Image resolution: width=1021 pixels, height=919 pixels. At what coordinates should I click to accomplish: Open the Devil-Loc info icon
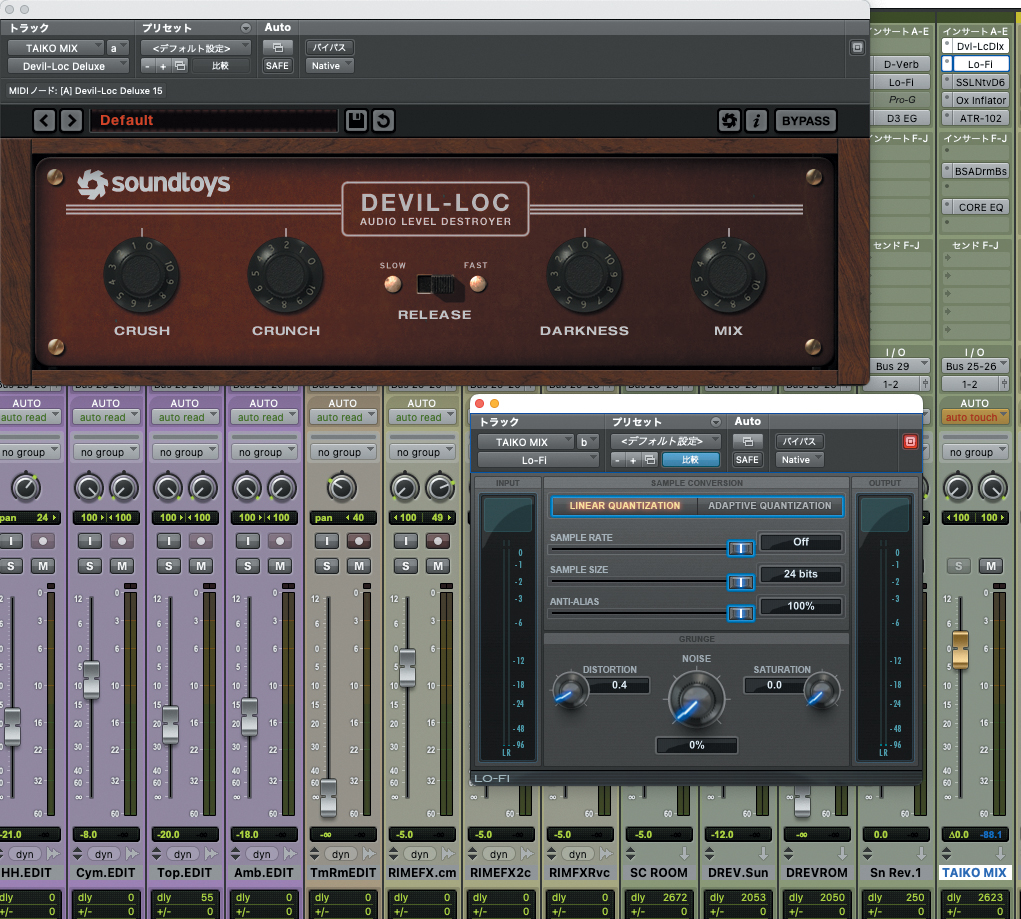pyautogui.click(x=756, y=120)
